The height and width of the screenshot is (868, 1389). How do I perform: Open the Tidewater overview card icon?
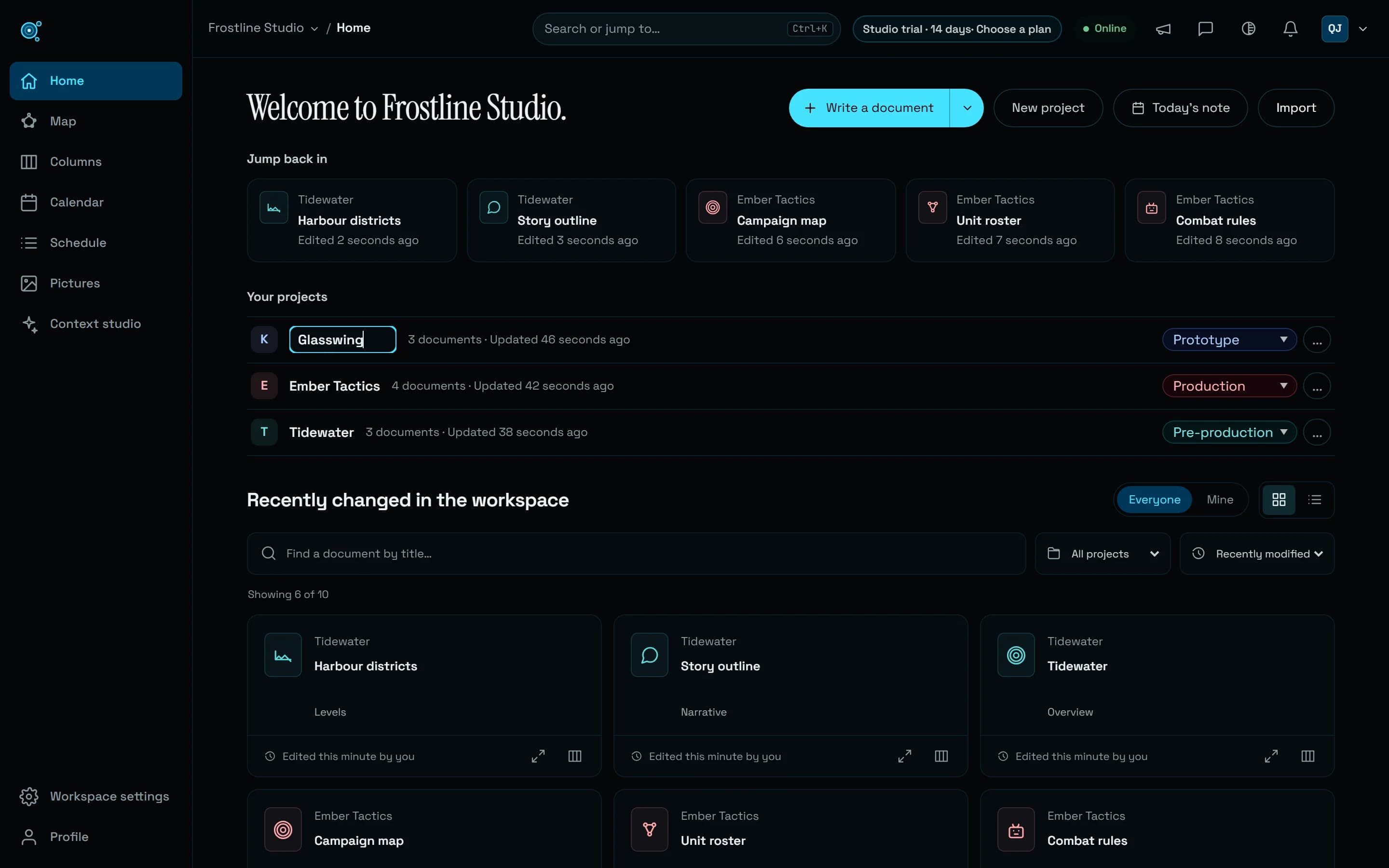(x=1016, y=655)
